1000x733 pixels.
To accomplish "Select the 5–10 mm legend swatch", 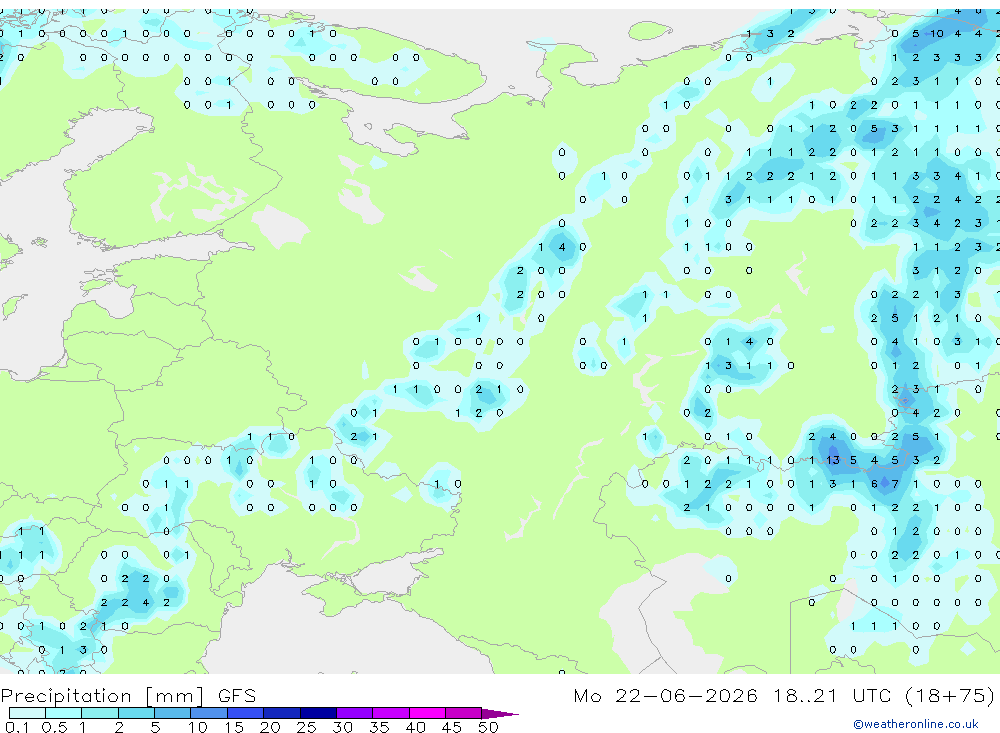I will pos(172,713).
